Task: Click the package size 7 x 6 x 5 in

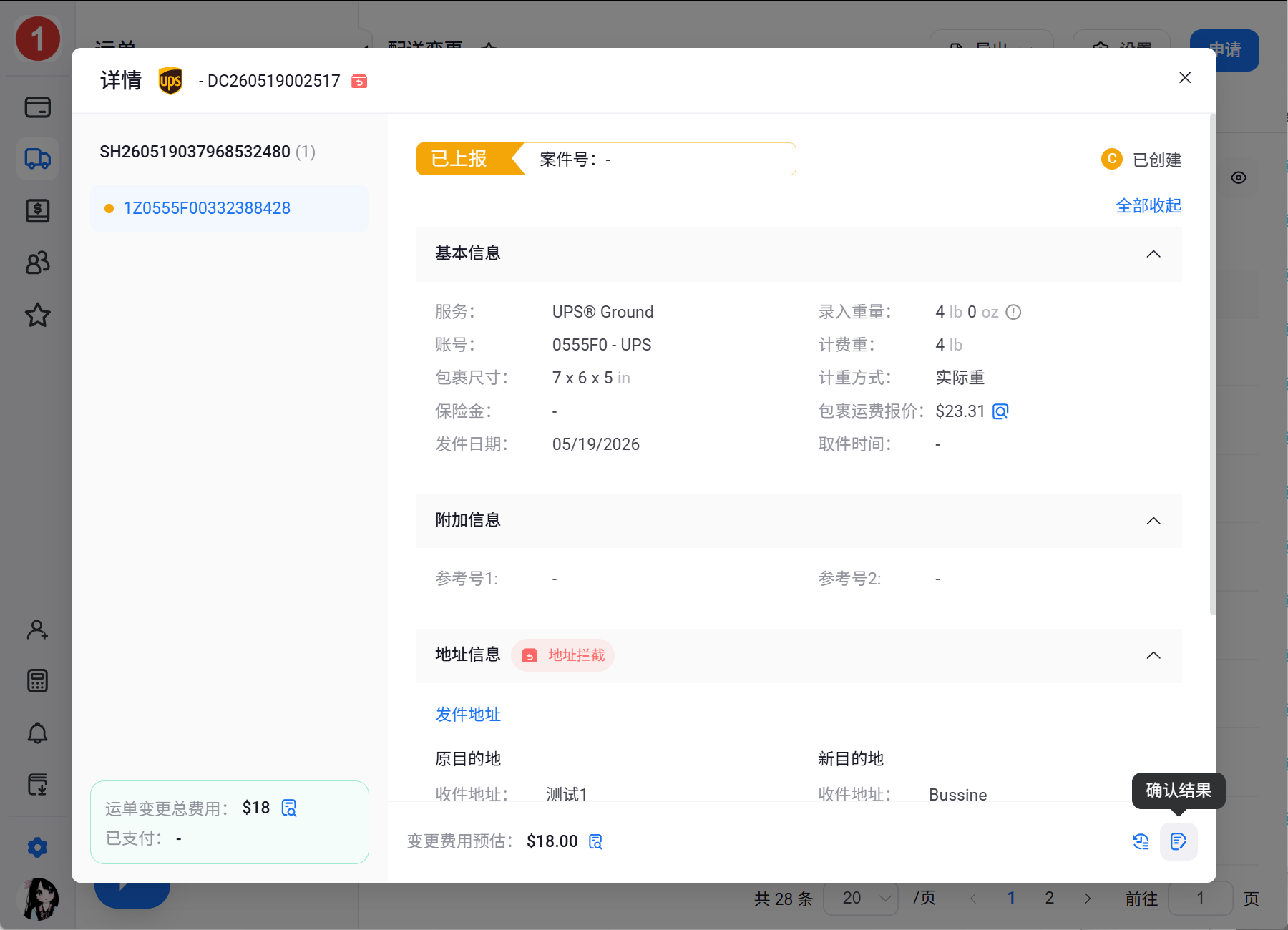Action: coord(591,378)
